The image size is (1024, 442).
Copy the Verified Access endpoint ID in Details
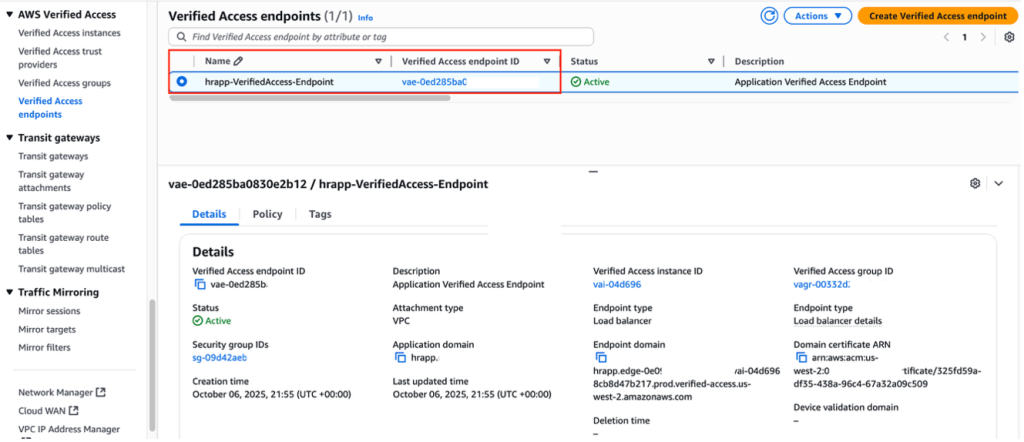pyautogui.click(x=200, y=285)
